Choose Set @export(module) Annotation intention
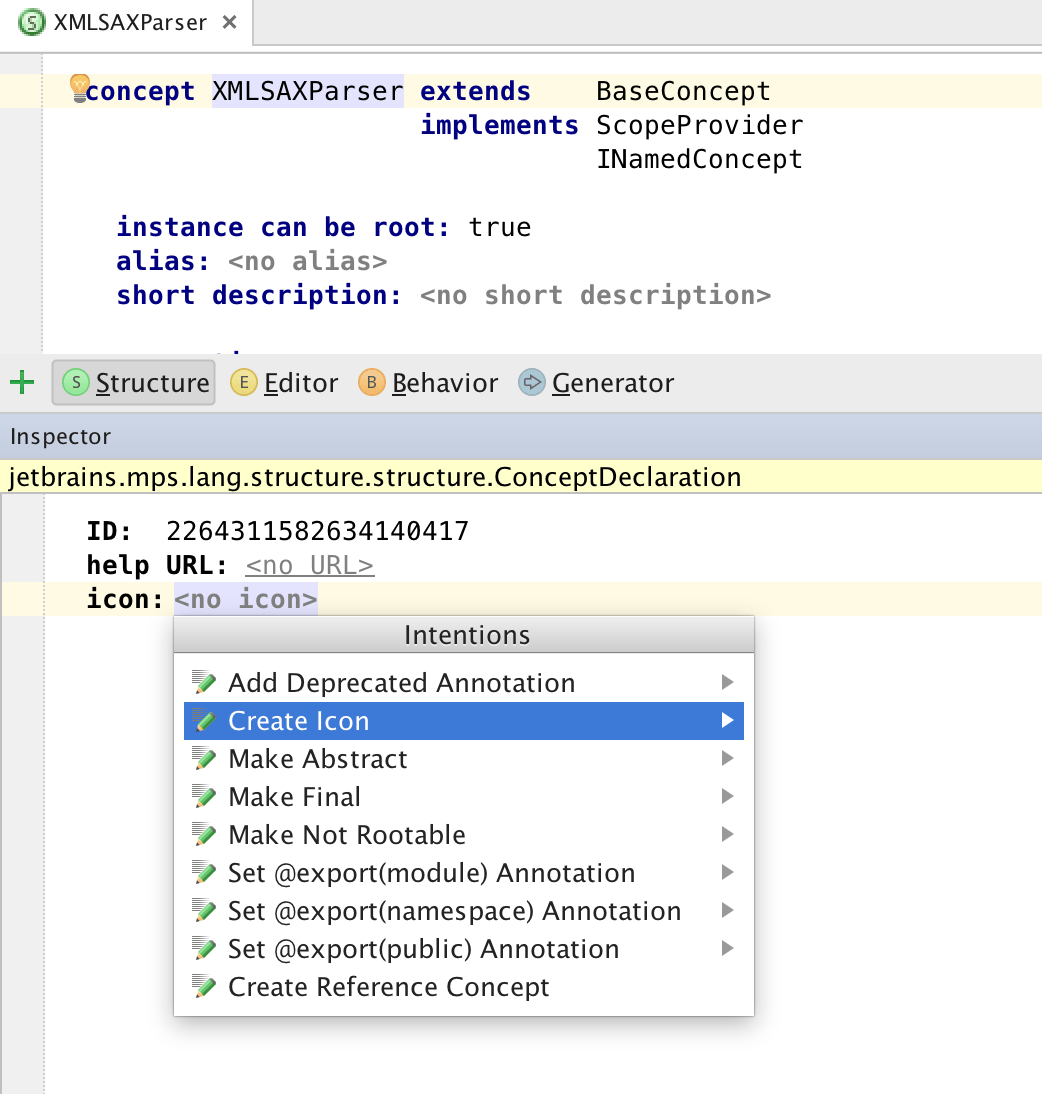Viewport: 1042px width, 1094px height. 431,873
